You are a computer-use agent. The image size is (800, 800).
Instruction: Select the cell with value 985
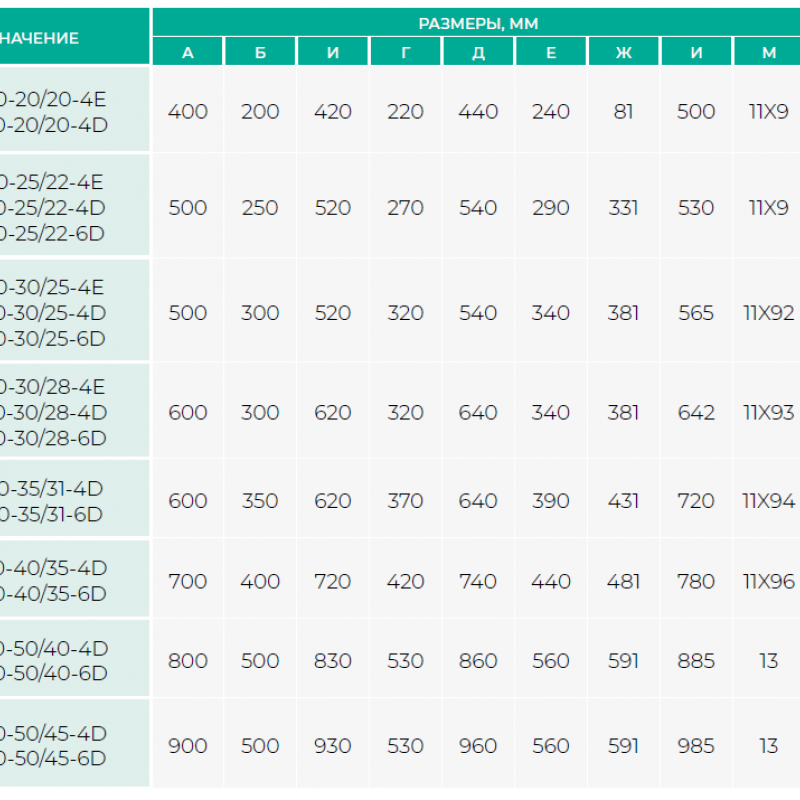pos(696,746)
